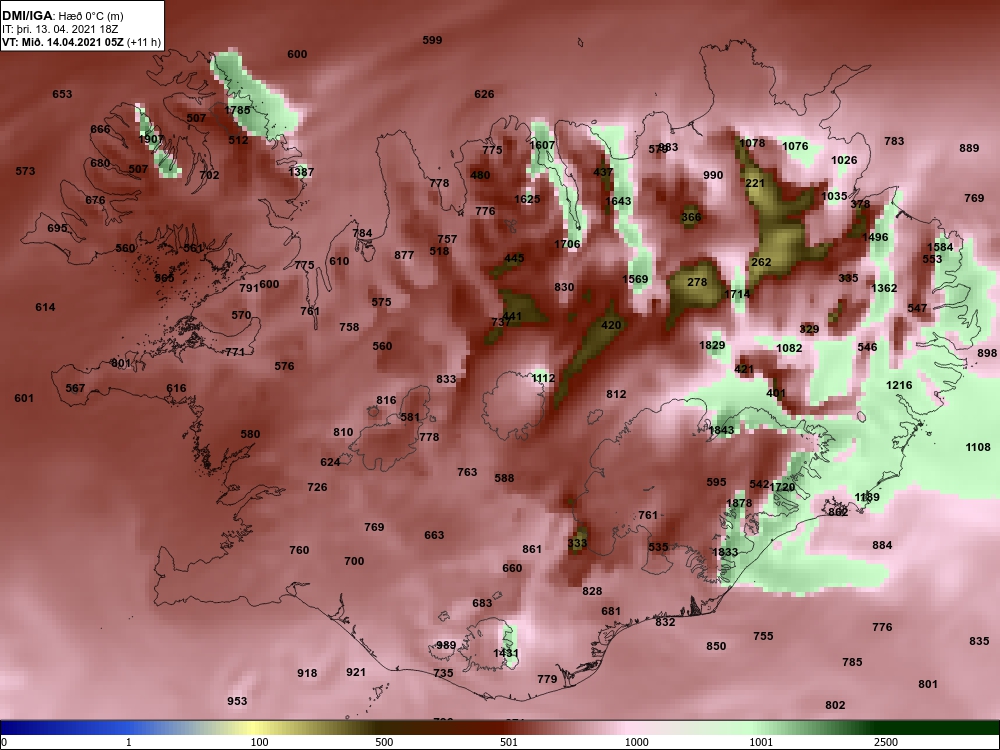1000x750 pixels.
Task: Click the 921 height value
Action: [356, 672]
